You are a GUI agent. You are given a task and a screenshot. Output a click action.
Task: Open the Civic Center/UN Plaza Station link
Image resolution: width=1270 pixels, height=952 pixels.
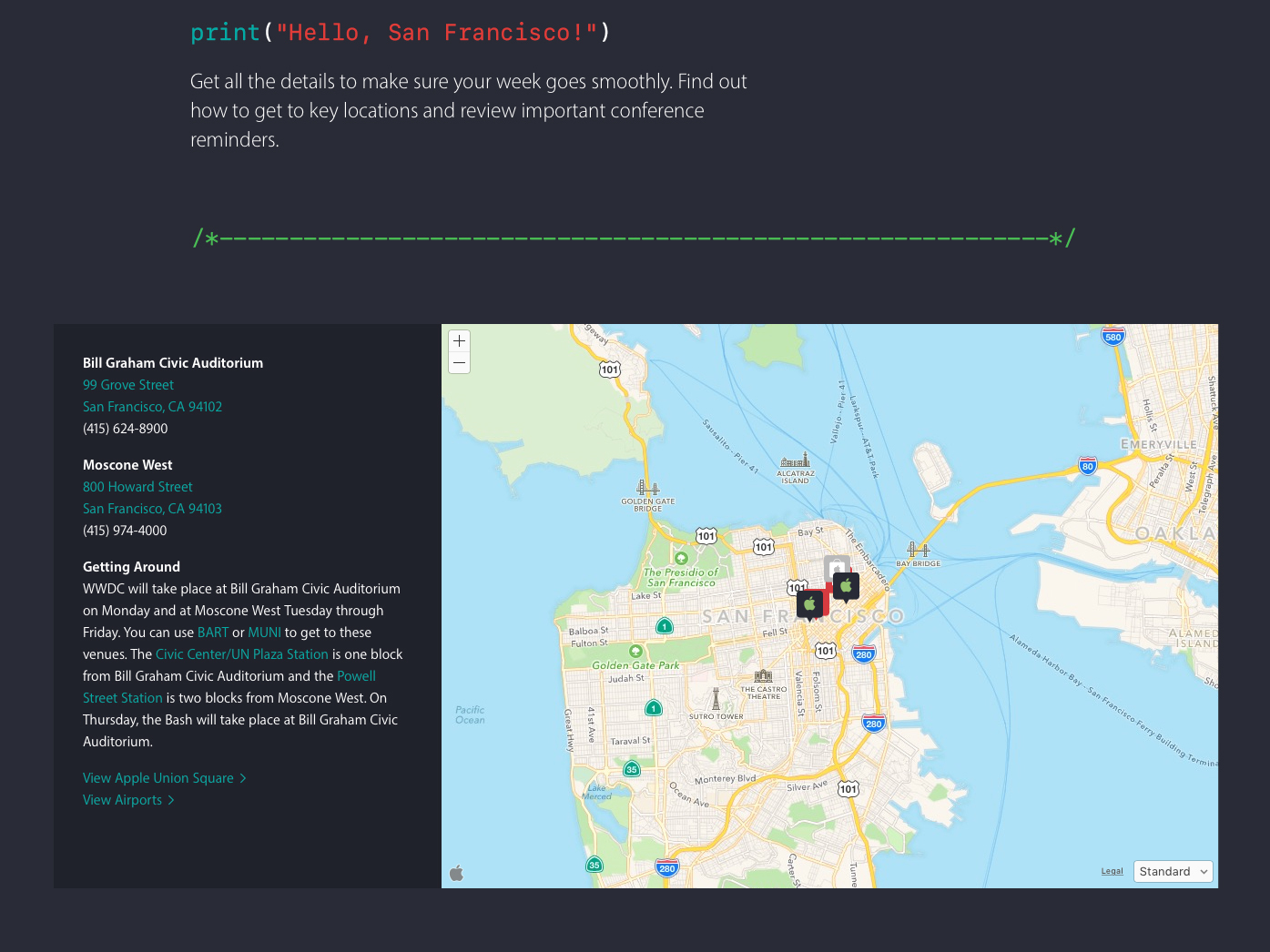coord(242,654)
